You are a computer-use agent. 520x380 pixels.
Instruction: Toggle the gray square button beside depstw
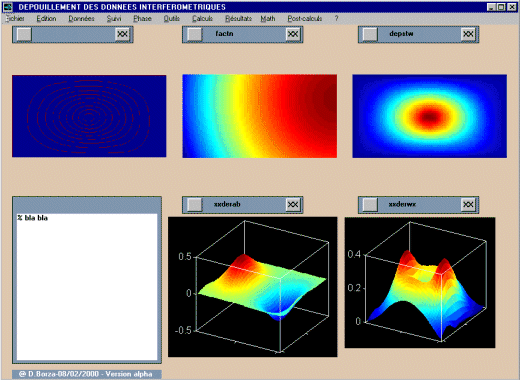(x=370, y=34)
